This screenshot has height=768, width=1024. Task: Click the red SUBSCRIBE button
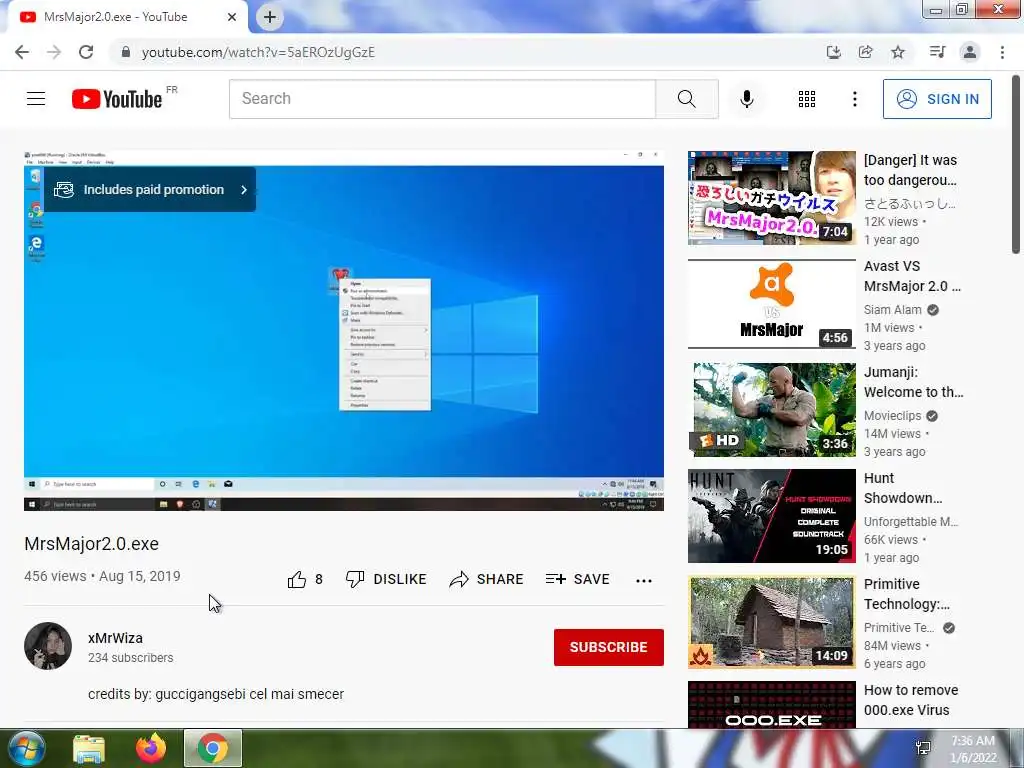pos(609,647)
